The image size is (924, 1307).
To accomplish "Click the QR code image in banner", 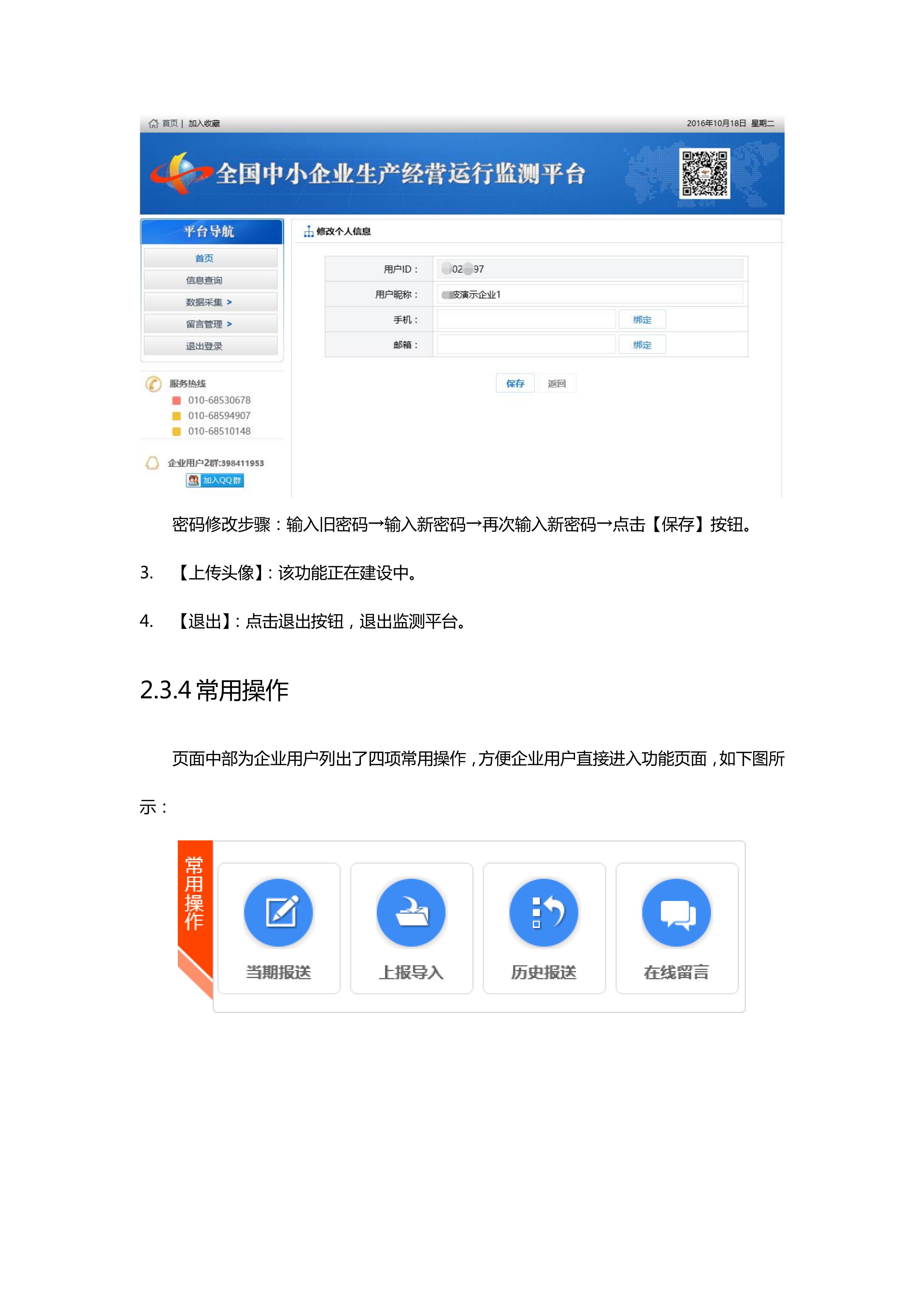I will click(704, 173).
